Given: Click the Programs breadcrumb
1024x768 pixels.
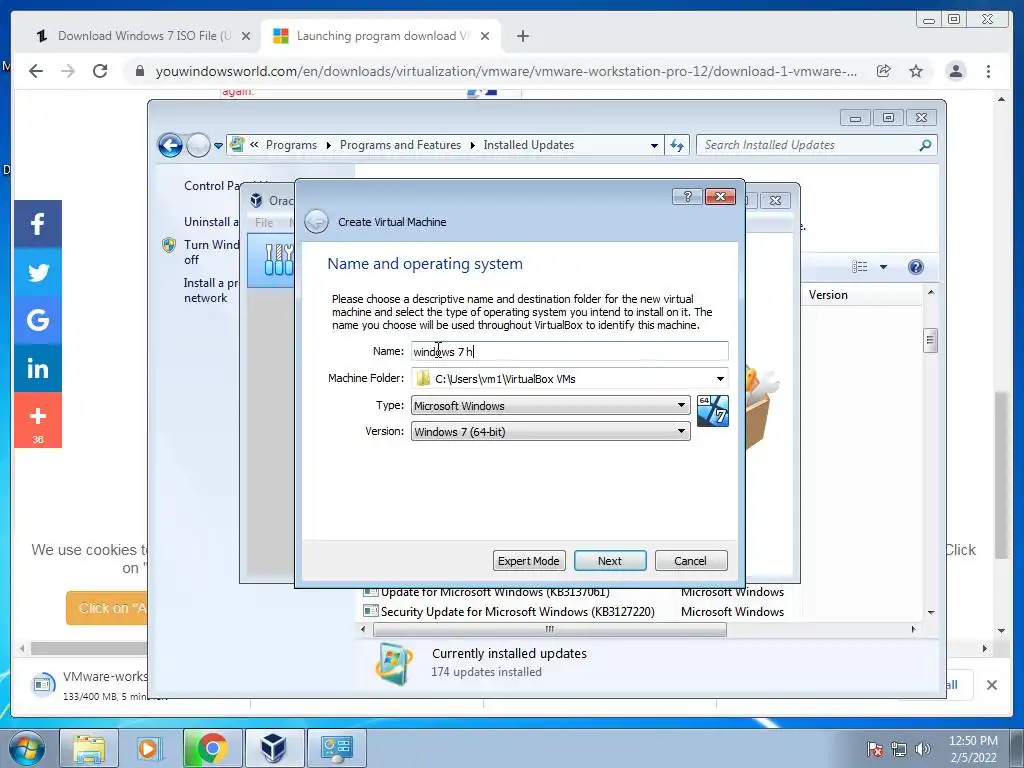Looking at the screenshot, I should [x=291, y=145].
